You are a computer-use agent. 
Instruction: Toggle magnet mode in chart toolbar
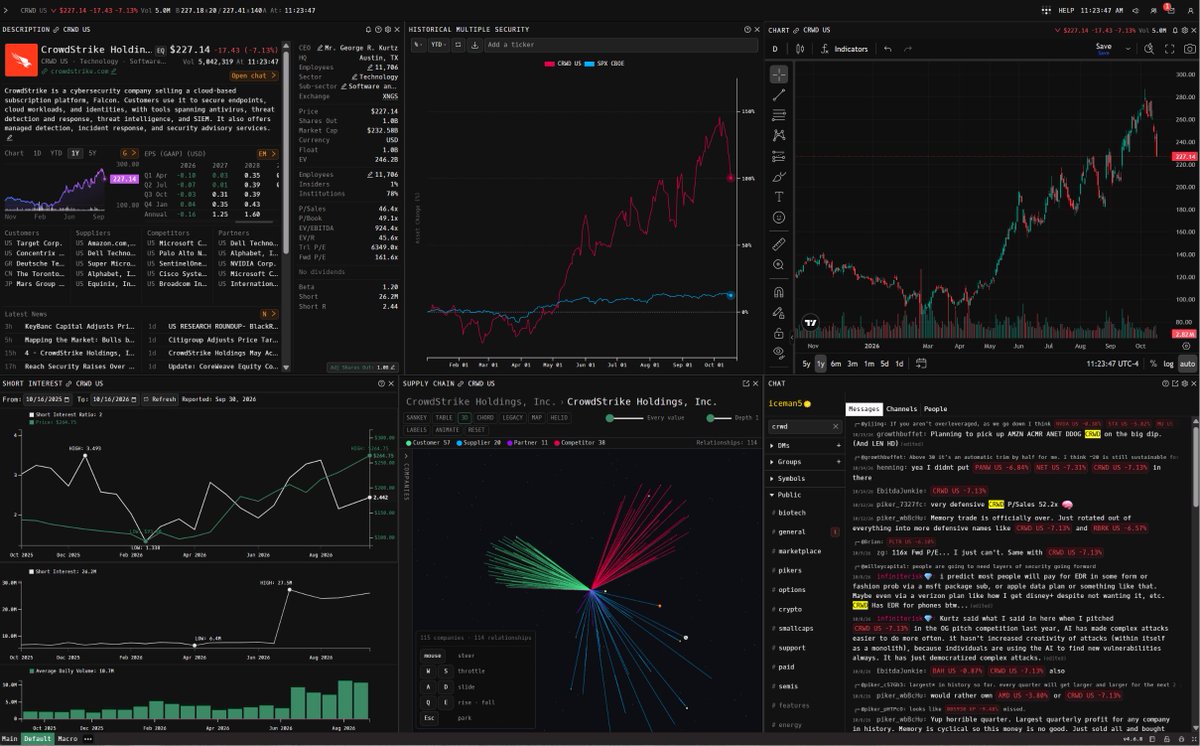pos(778,292)
